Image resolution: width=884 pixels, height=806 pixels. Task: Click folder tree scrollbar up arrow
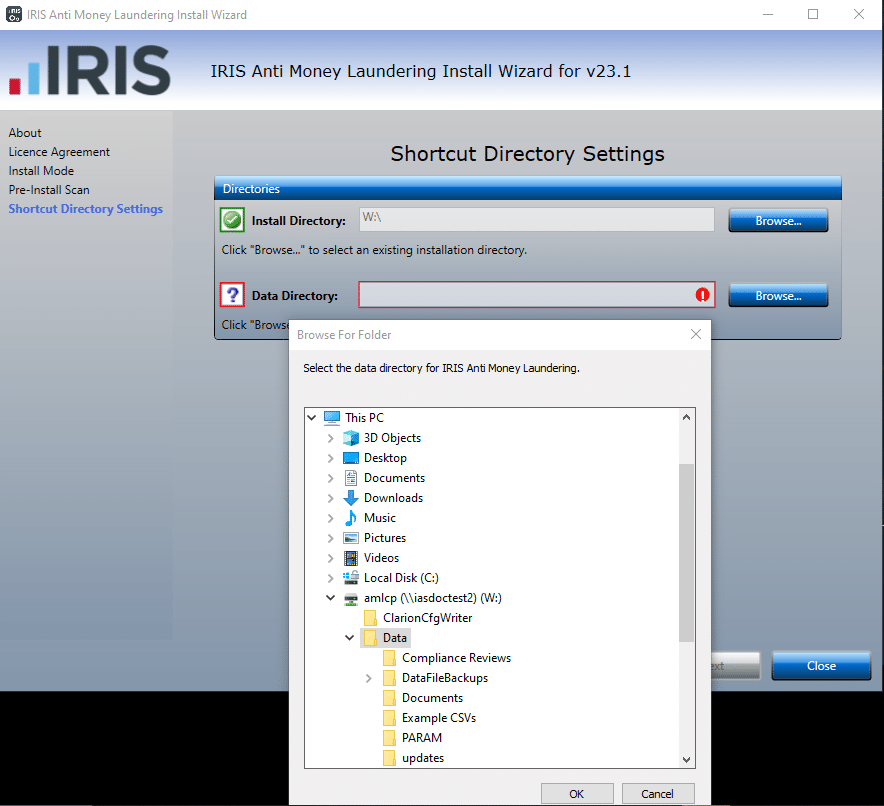tap(686, 417)
